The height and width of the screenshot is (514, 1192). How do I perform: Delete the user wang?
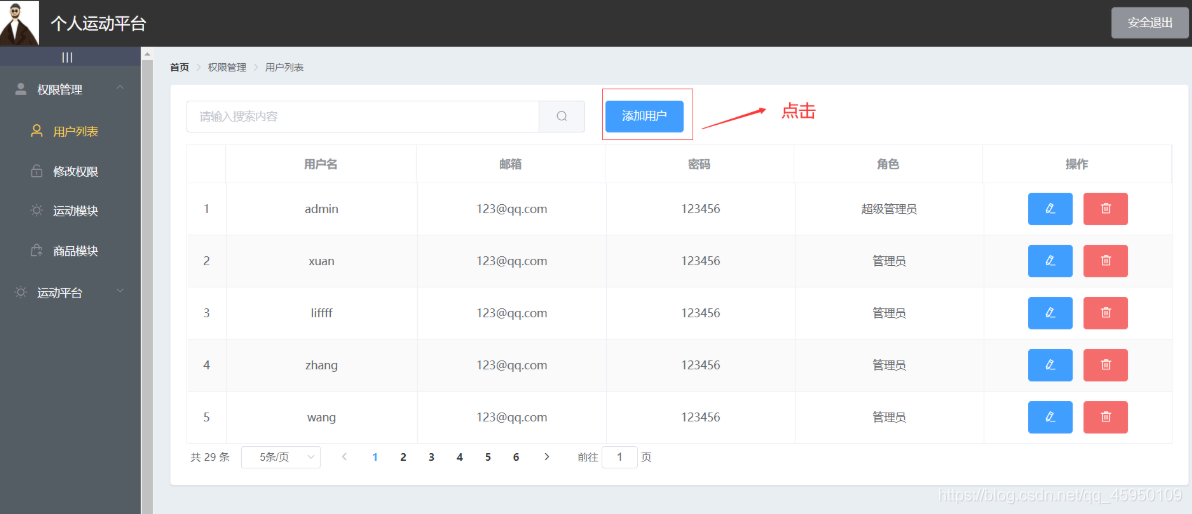click(x=1105, y=417)
